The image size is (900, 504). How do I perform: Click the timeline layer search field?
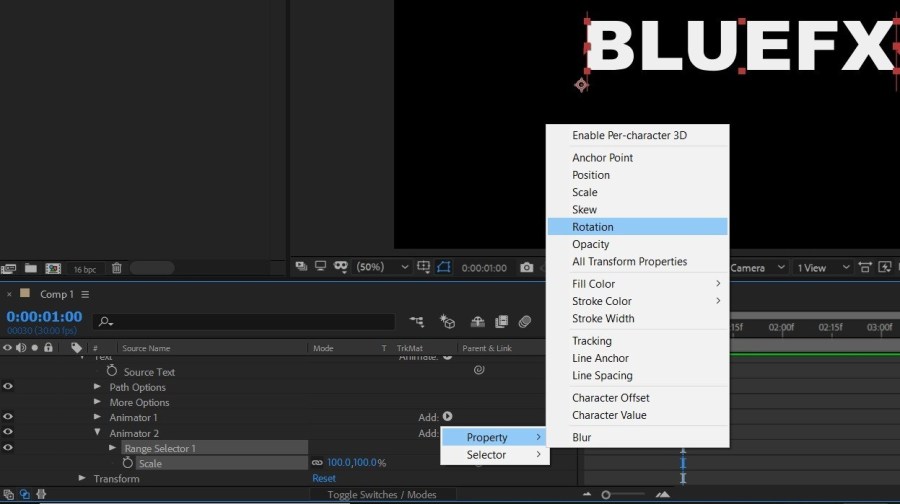(244, 321)
